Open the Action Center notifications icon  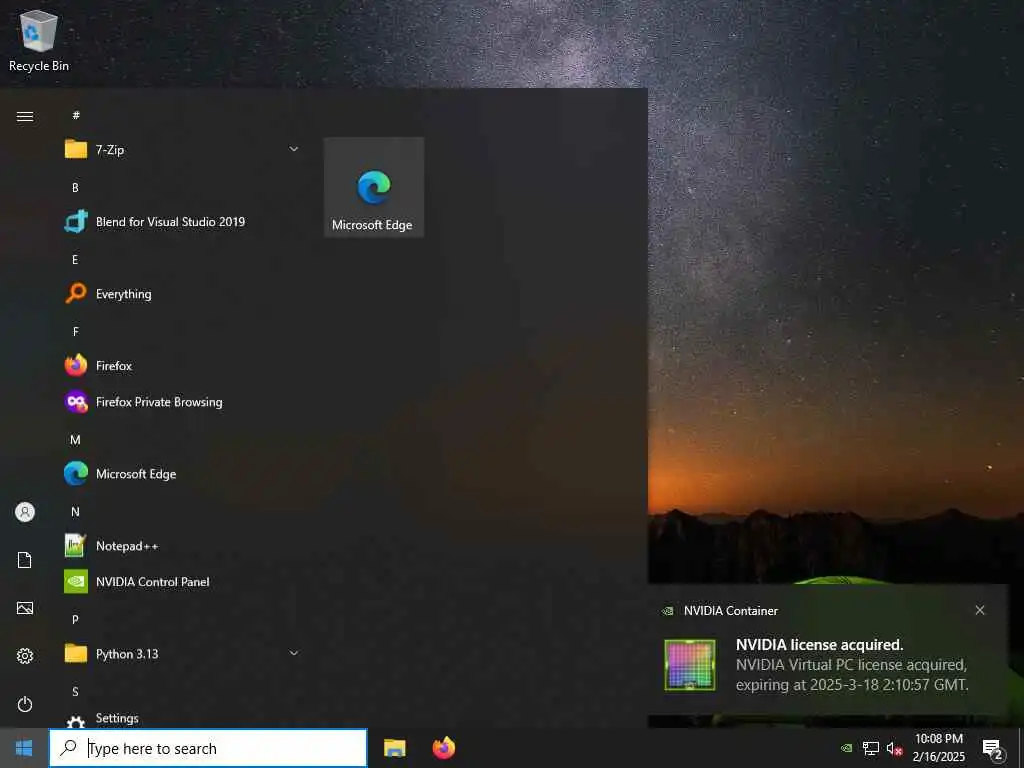click(x=993, y=748)
